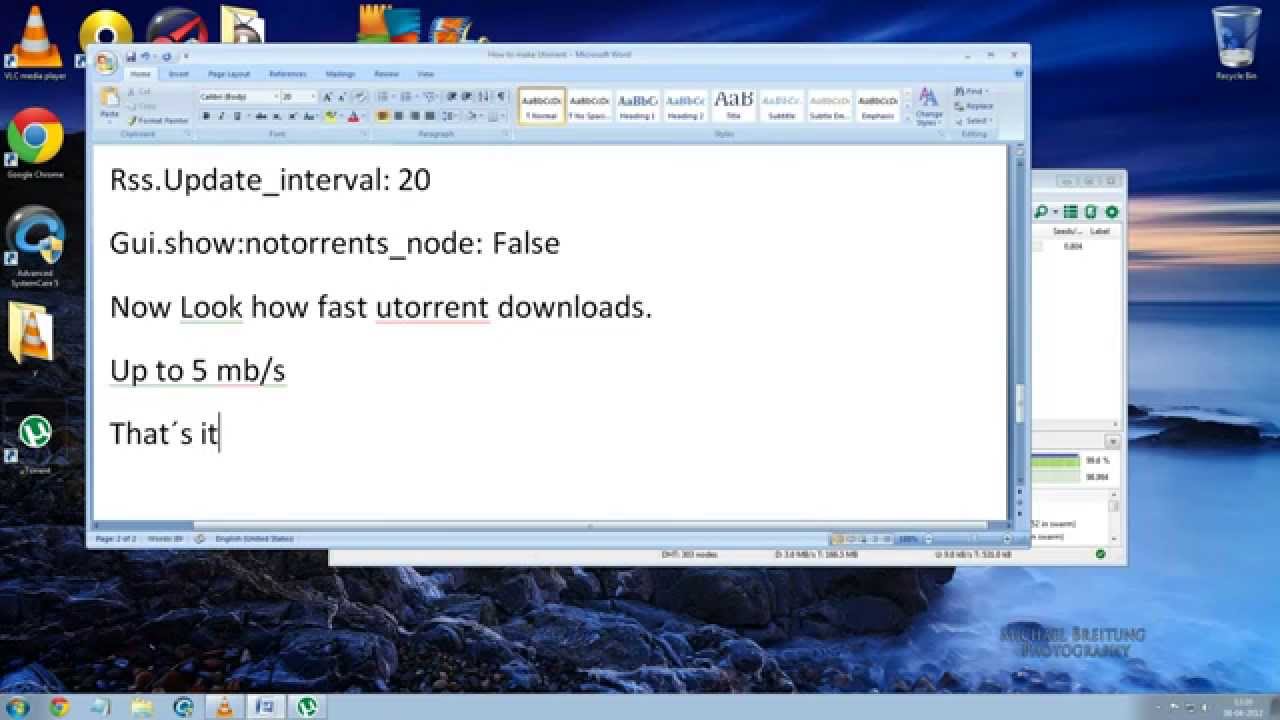Switch to the Review tab
This screenshot has width=1280, height=720.
tap(386, 74)
